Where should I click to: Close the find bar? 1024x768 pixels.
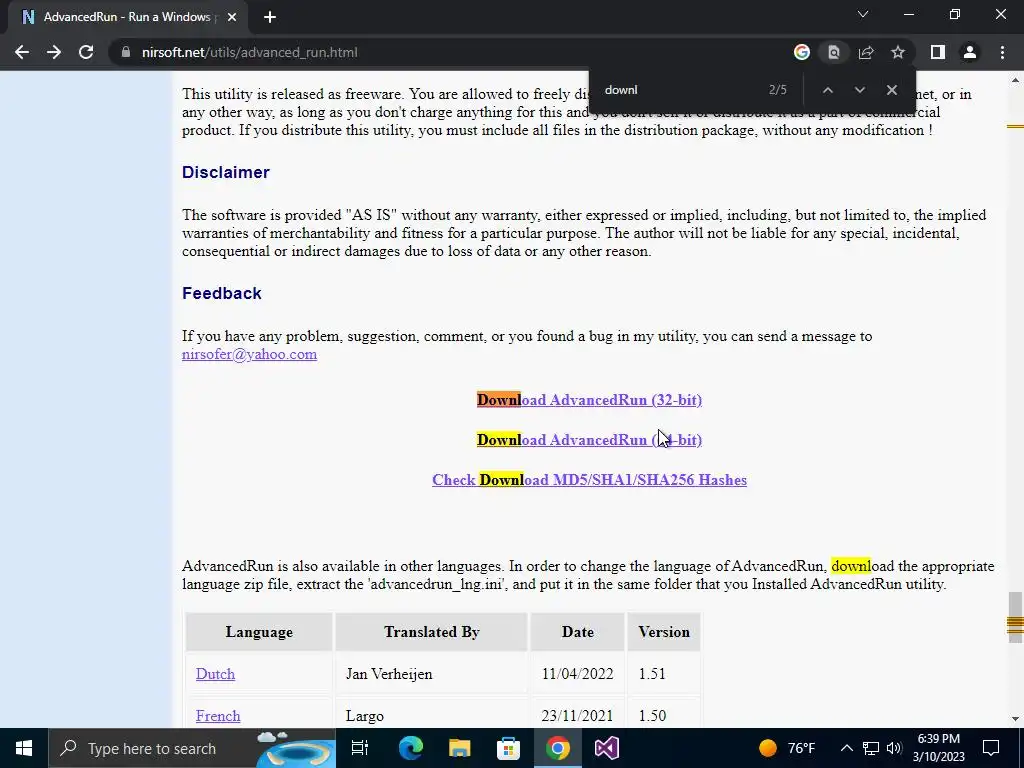(891, 90)
